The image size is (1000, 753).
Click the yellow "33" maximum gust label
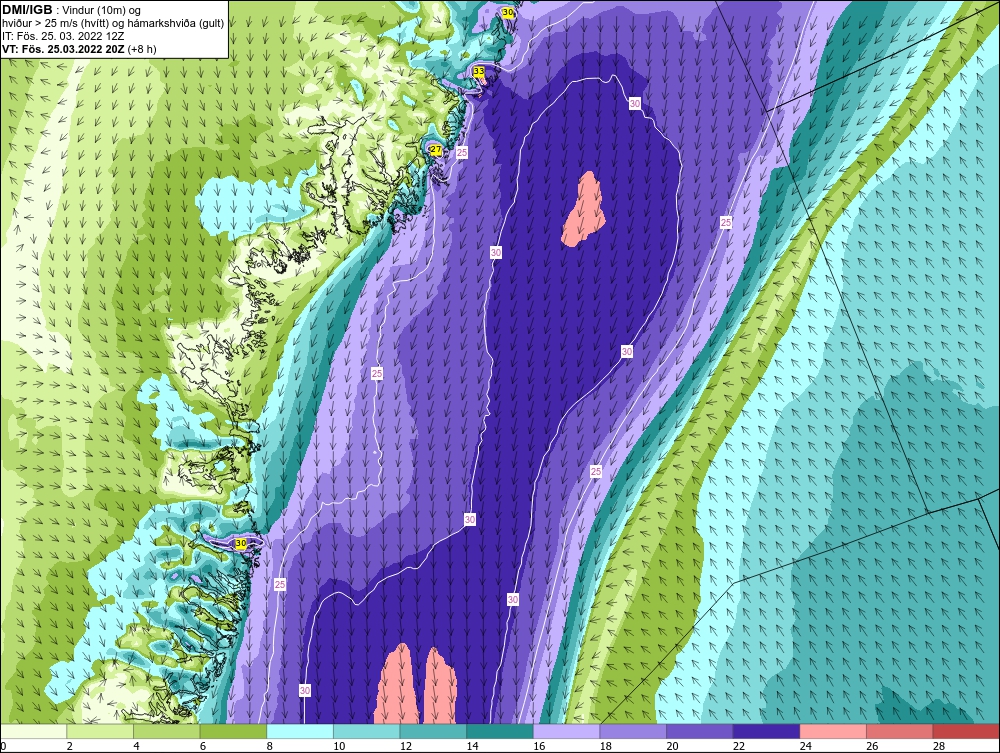click(479, 71)
